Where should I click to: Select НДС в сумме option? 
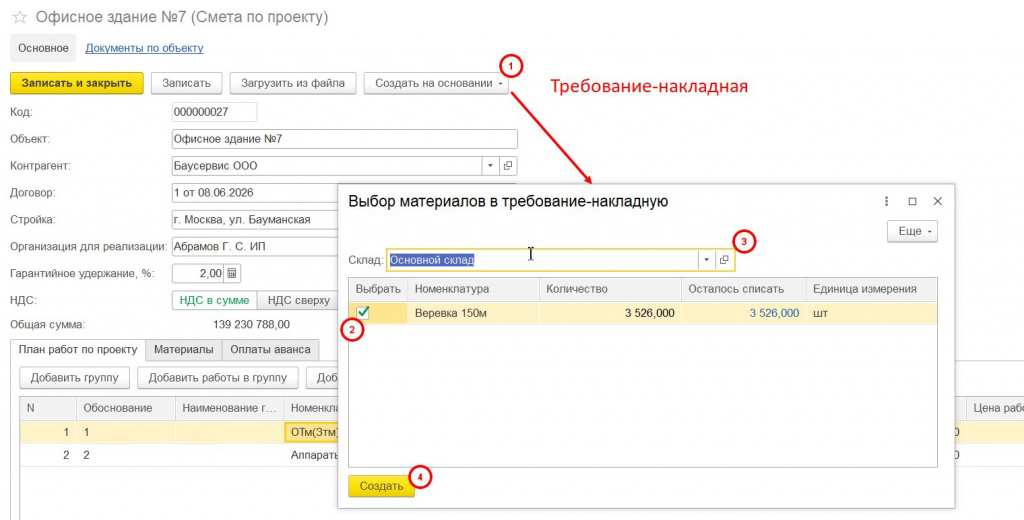coord(214,301)
